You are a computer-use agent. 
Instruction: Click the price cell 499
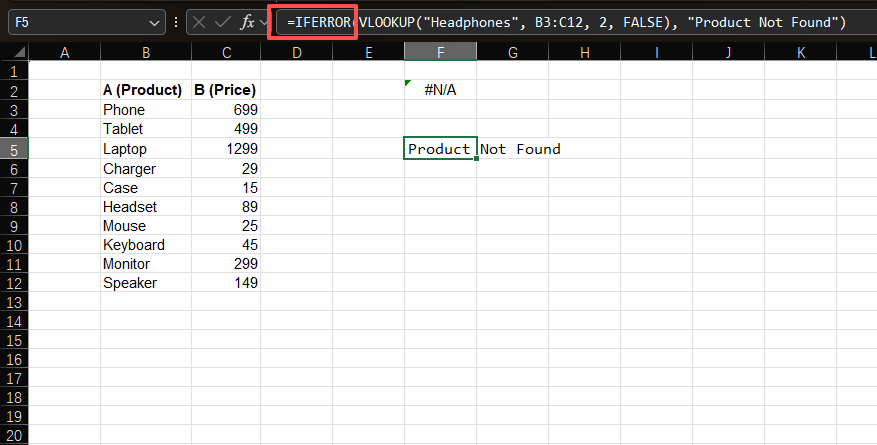pos(226,129)
